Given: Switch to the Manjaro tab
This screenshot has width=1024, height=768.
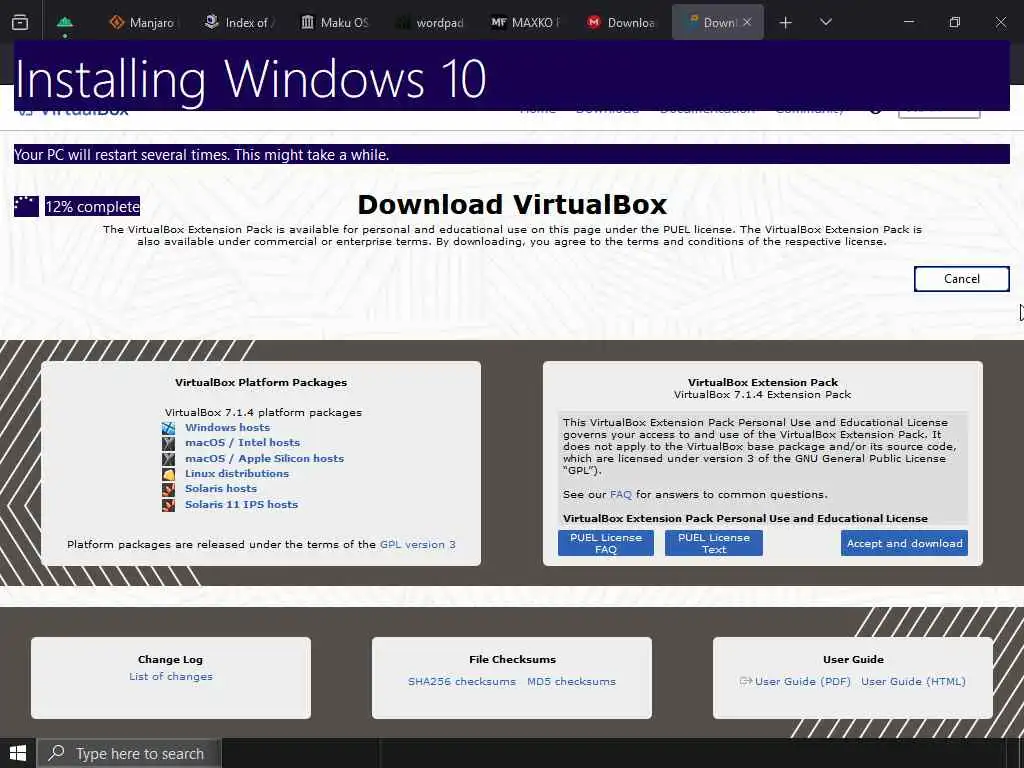Looking at the screenshot, I should pyautogui.click(x=142, y=23).
